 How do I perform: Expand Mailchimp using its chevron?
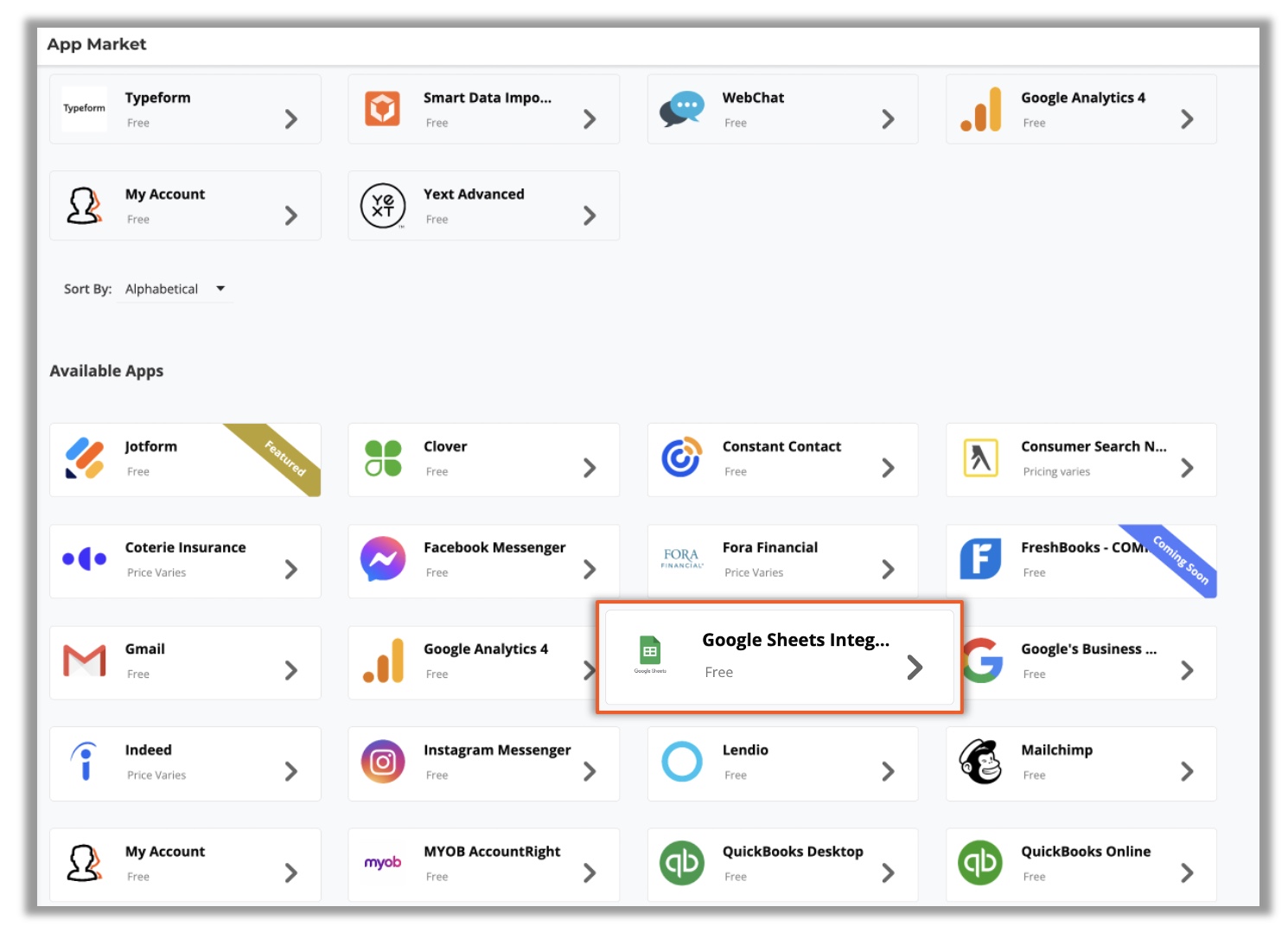coord(1187,771)
